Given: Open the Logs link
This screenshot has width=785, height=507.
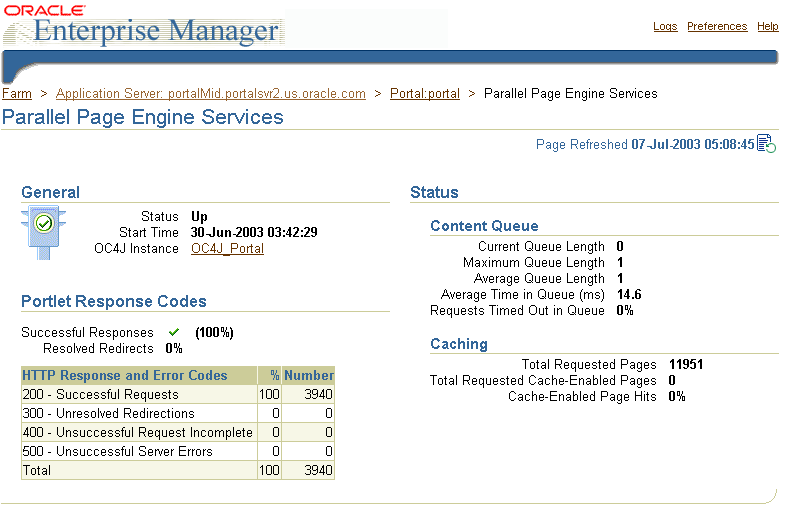Looking at the screenshot, I should (665, 26).
